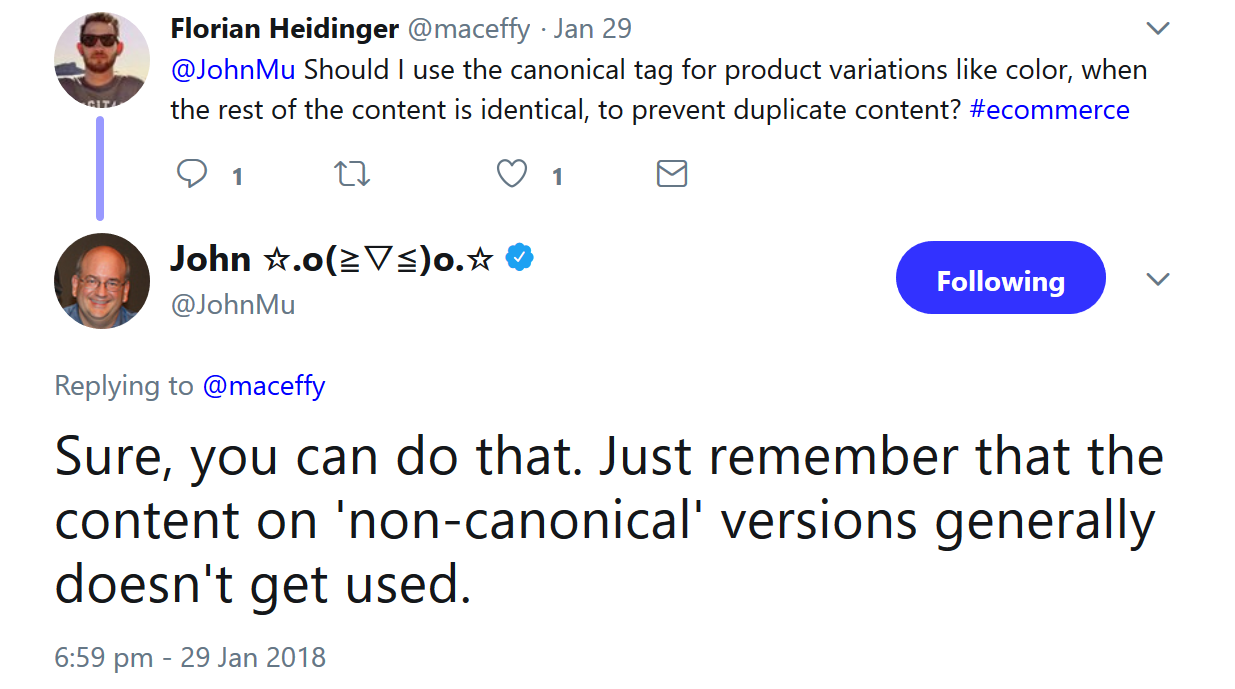Screen dimensions: 1235x689
Task: Open the @JohnMu mention link
Action: pyautogui.click(x=230, y=69)
